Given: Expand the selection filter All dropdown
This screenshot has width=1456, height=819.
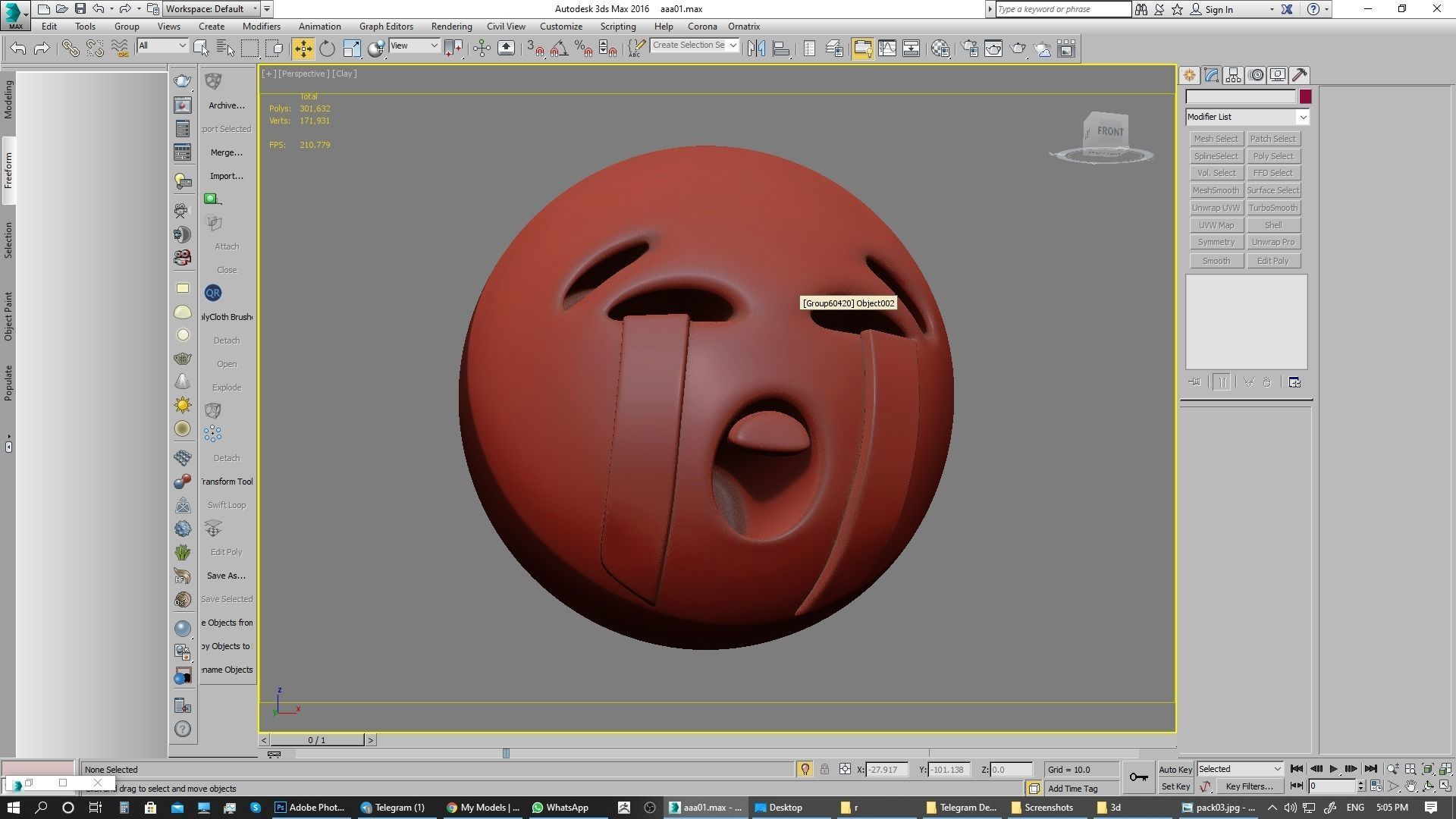Looking at the screenshot, I should click(162, 45).
